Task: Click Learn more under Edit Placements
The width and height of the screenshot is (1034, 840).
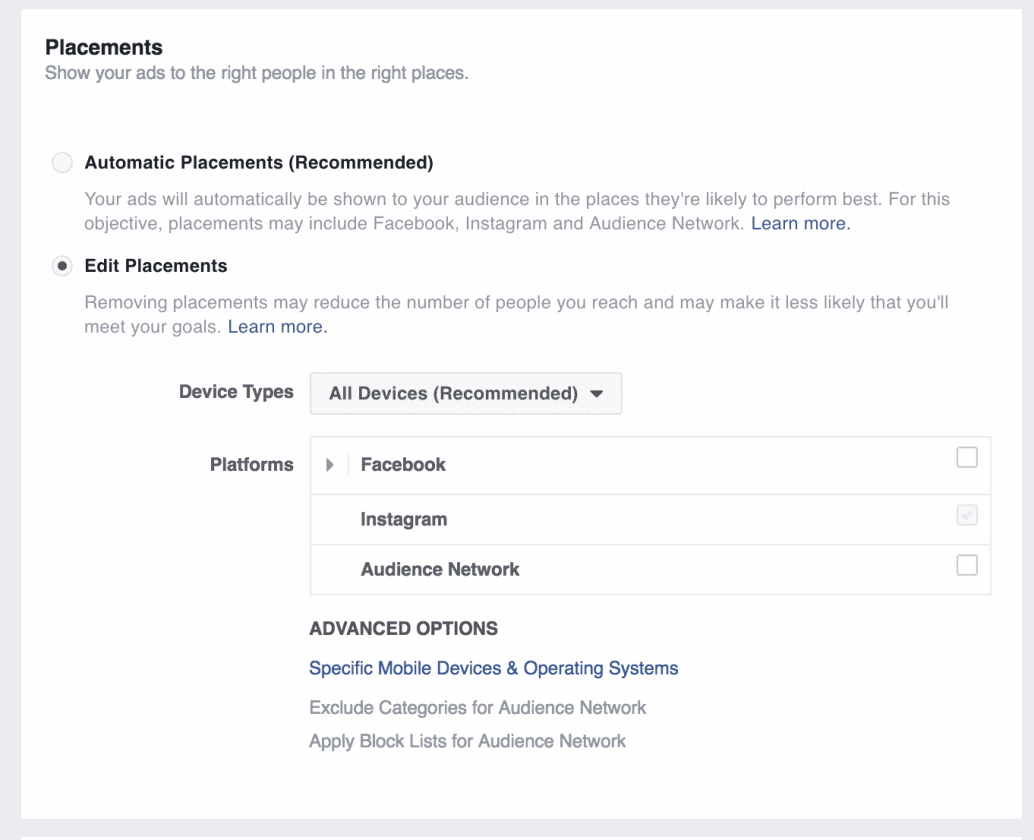Action: pos(276,326)
